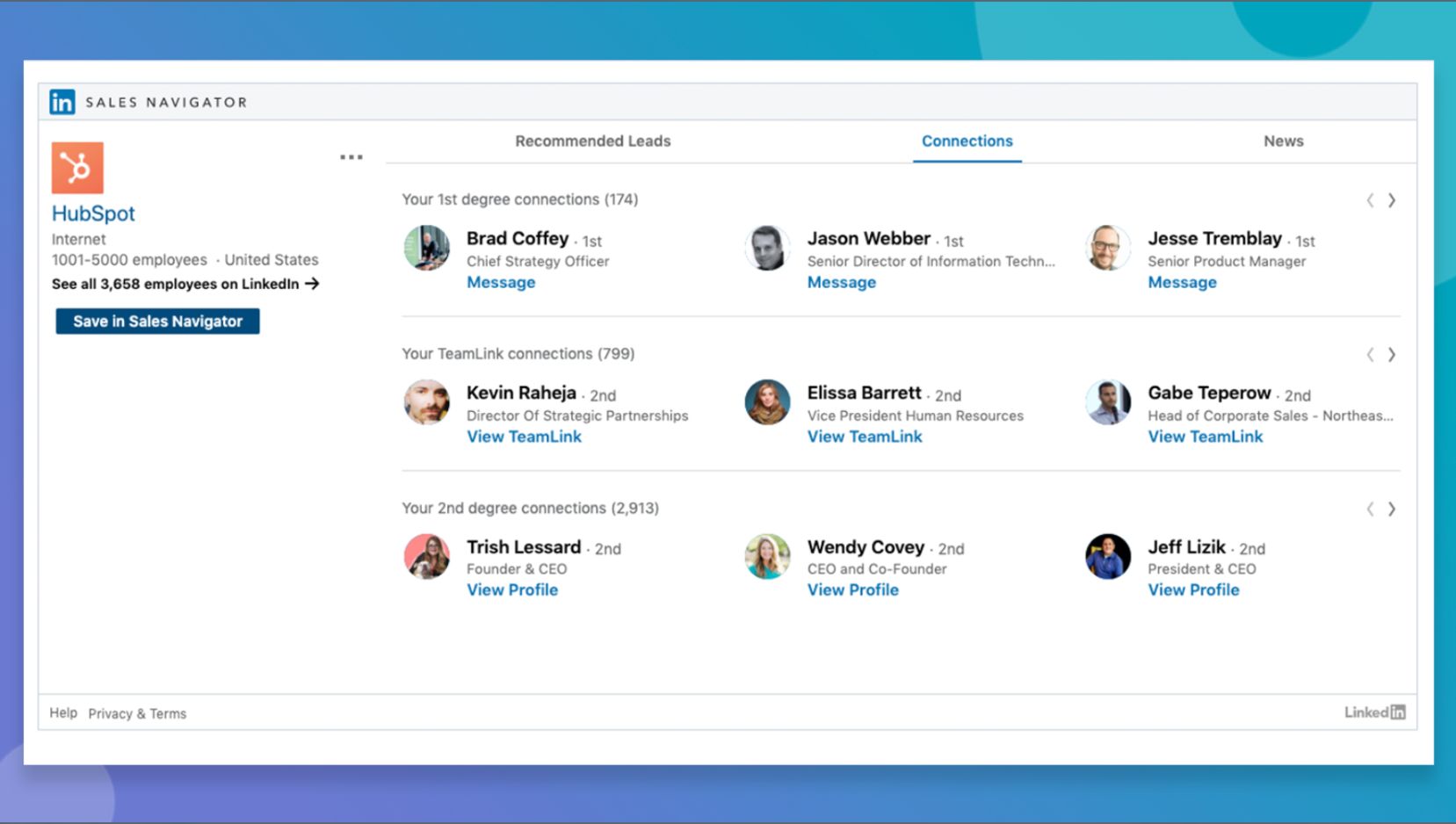Open Kevin Raheja's profile photo
Screen dimensions: 1456x824
click(x=427, y=403)
